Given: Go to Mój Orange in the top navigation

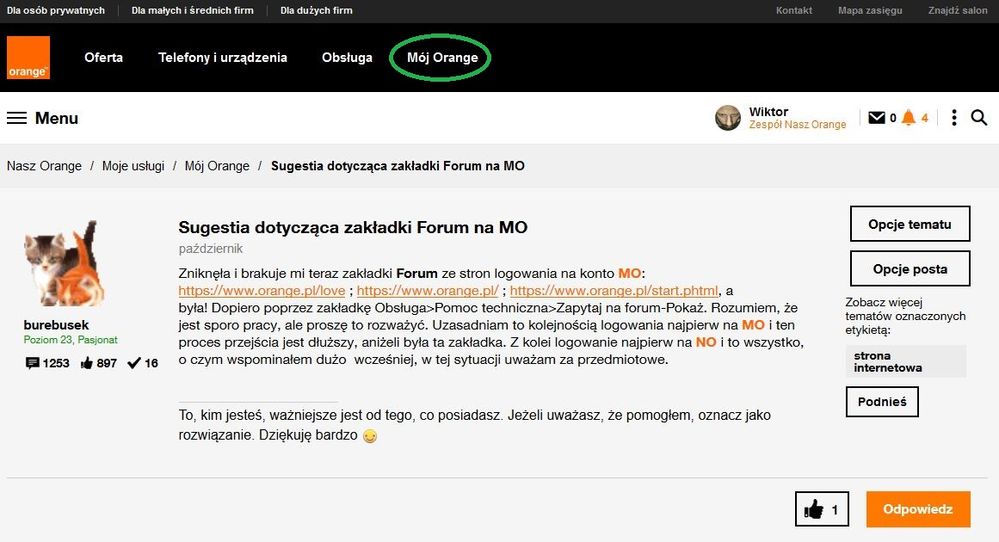Looking at the screenshot, I should click(x=442, y=57).
